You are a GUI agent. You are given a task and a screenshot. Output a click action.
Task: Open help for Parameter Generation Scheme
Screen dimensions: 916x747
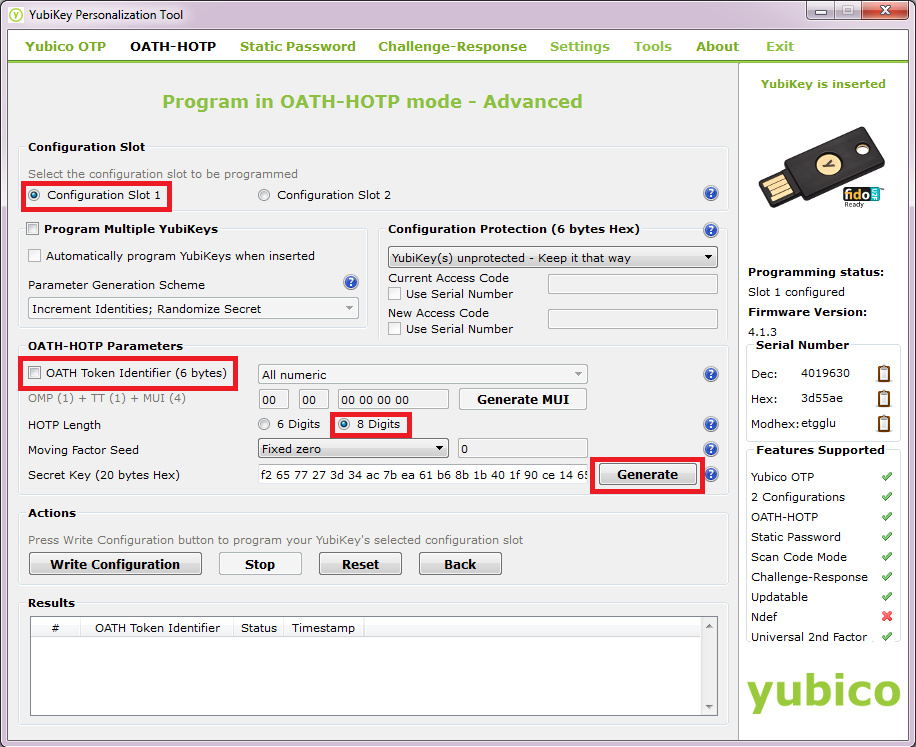(351, 282)
